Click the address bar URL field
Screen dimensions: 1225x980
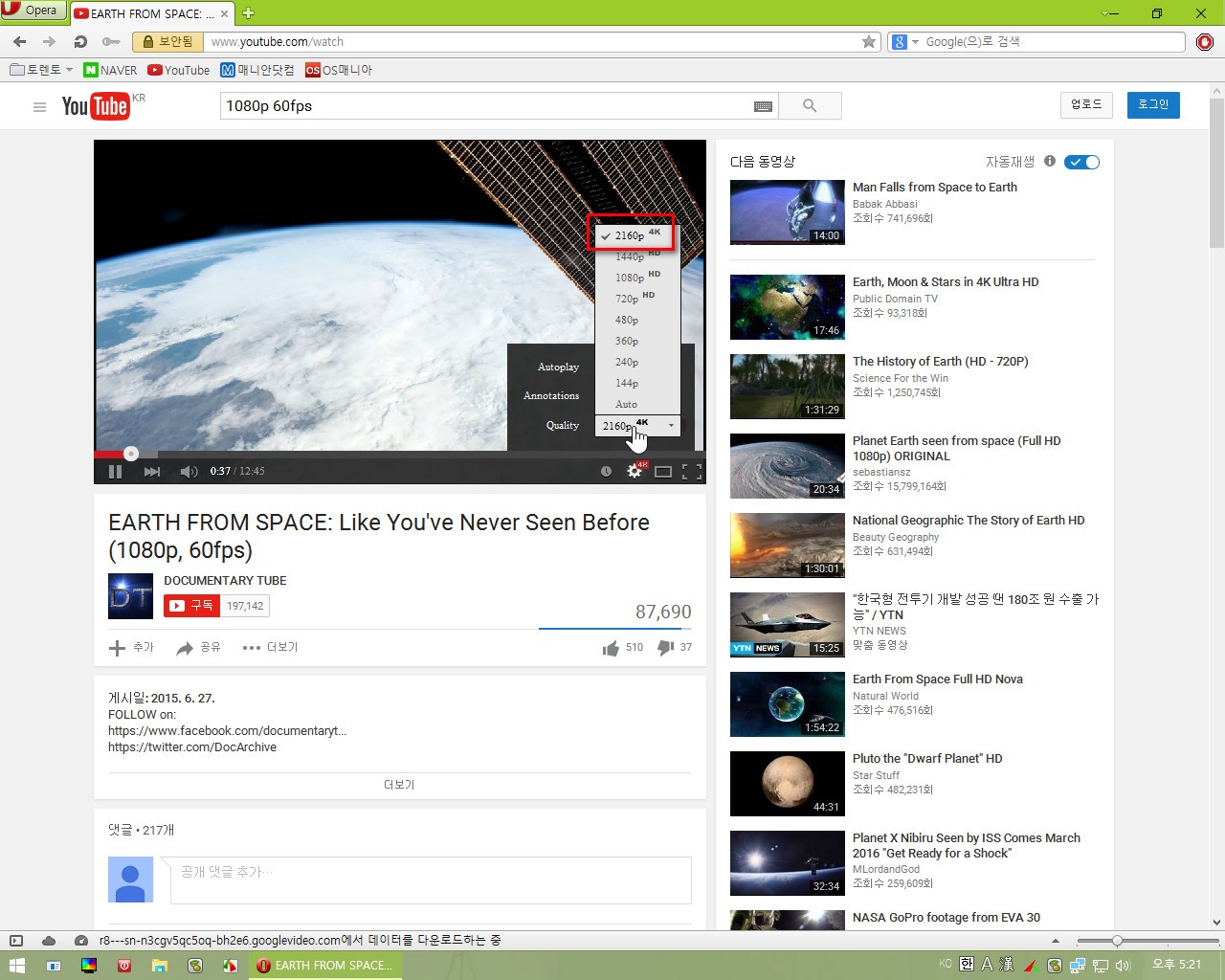pos(531,42)
